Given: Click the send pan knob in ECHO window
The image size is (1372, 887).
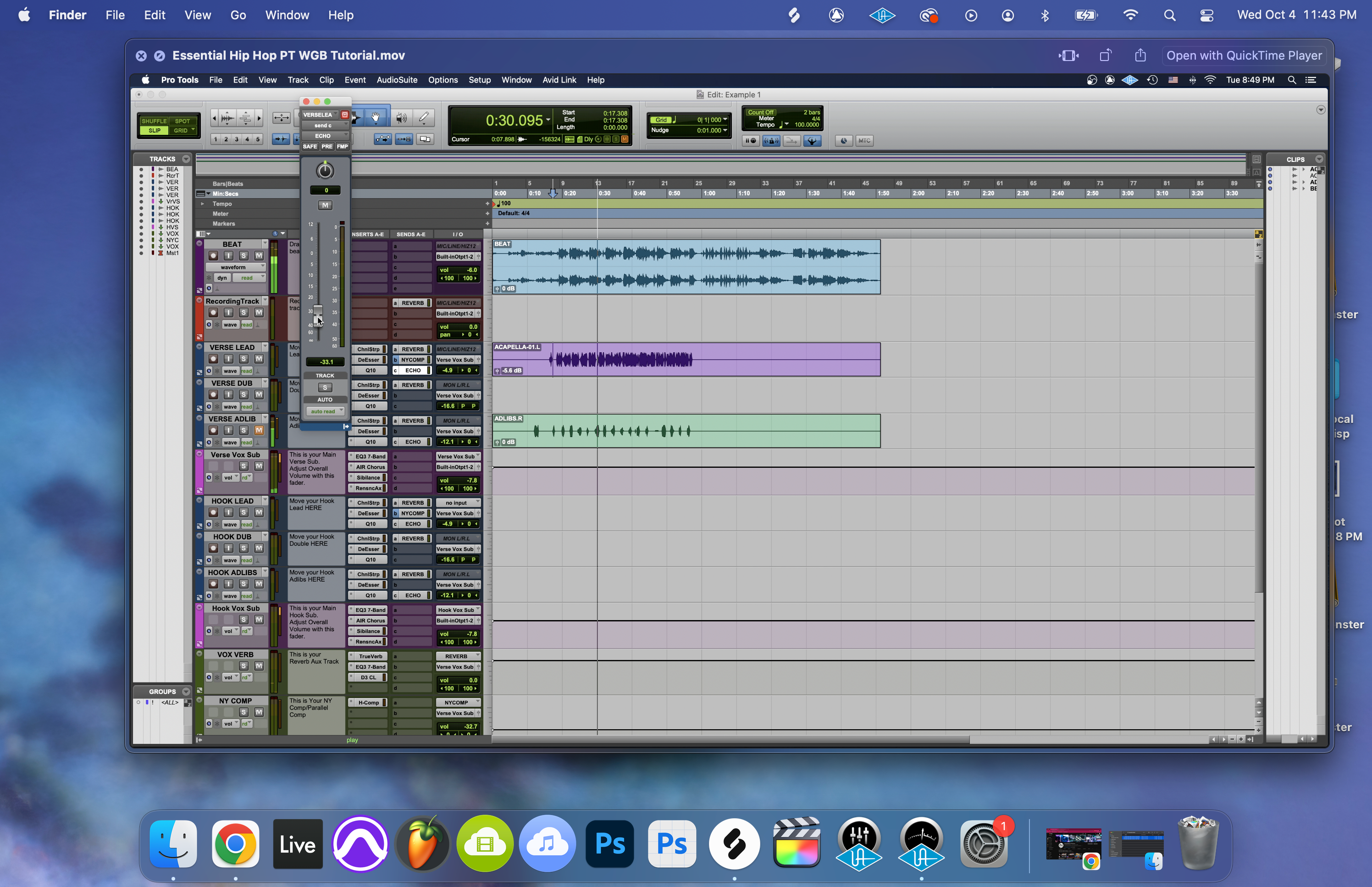Looking at the screenshot, I should (325, 171).
